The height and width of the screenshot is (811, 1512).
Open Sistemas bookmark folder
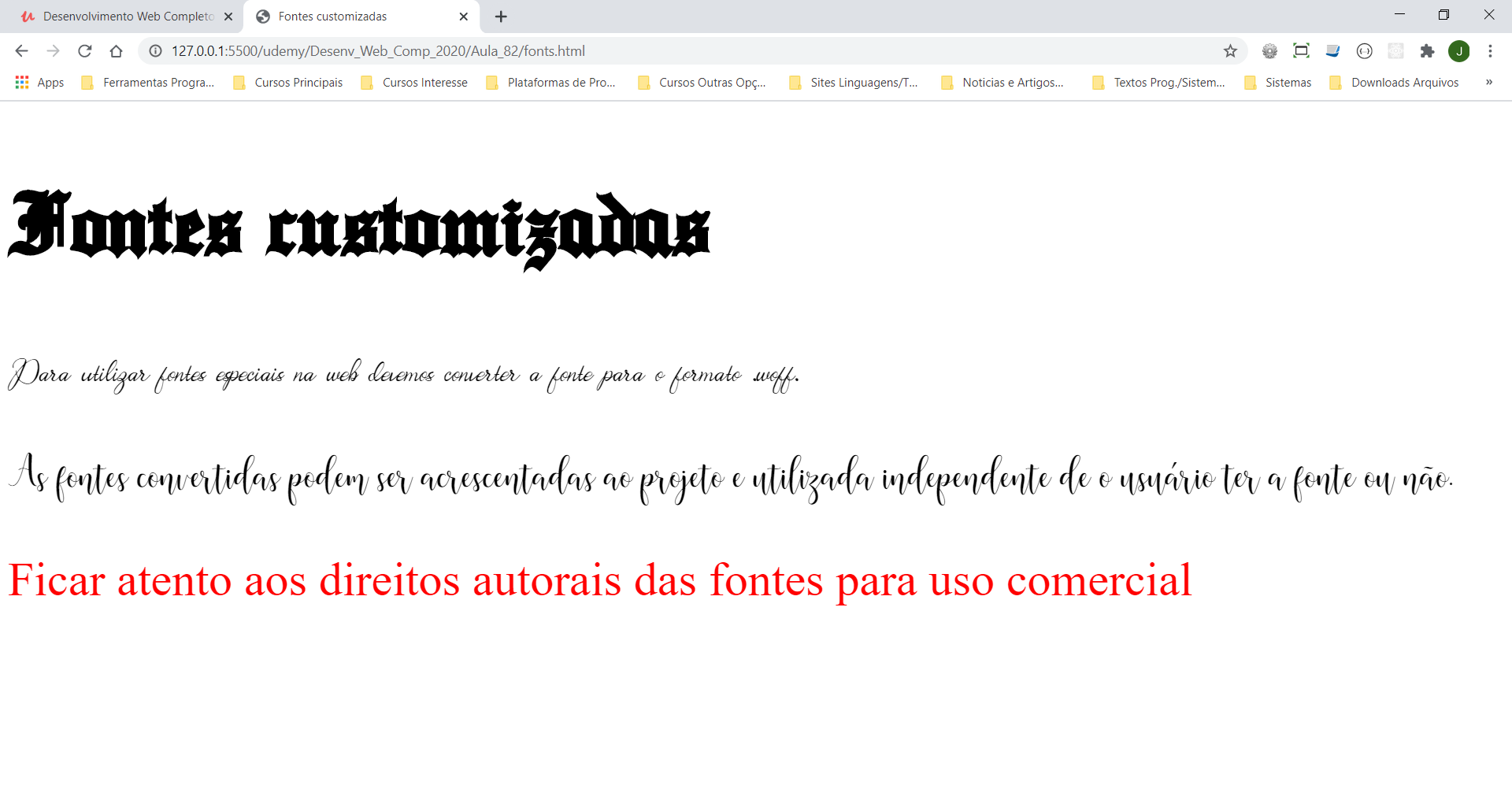[x=1279, y=83]
